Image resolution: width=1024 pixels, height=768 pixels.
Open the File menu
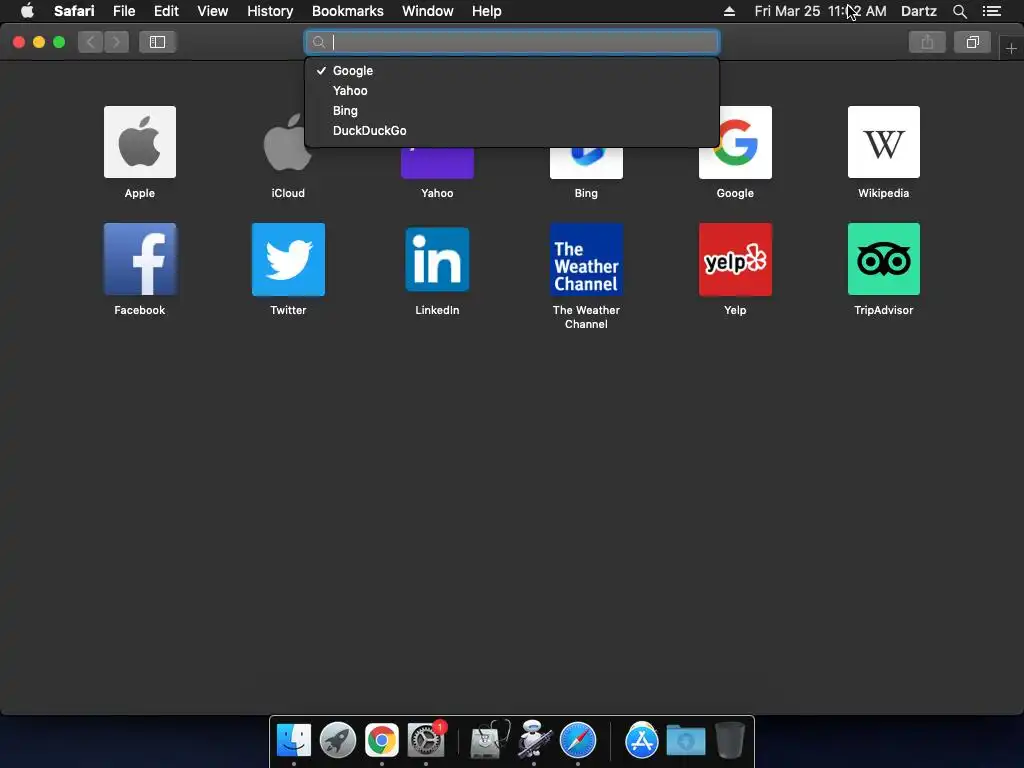(124, 11)
